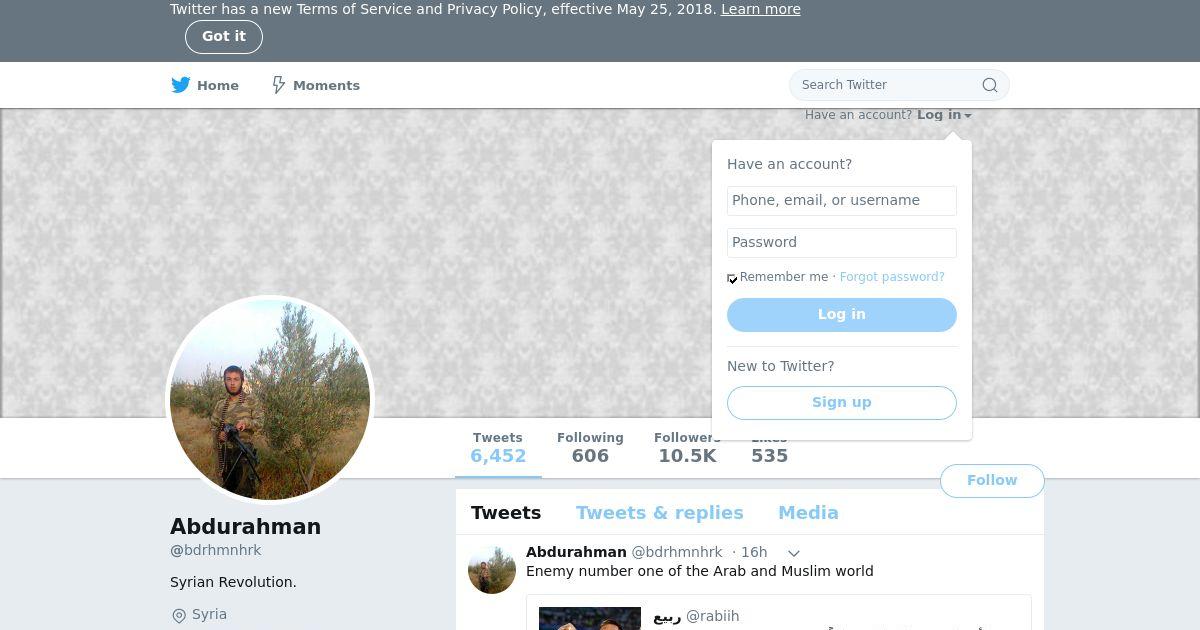
Task: Expand the Log in dropdown caret
Action: (x=968, y=116)
